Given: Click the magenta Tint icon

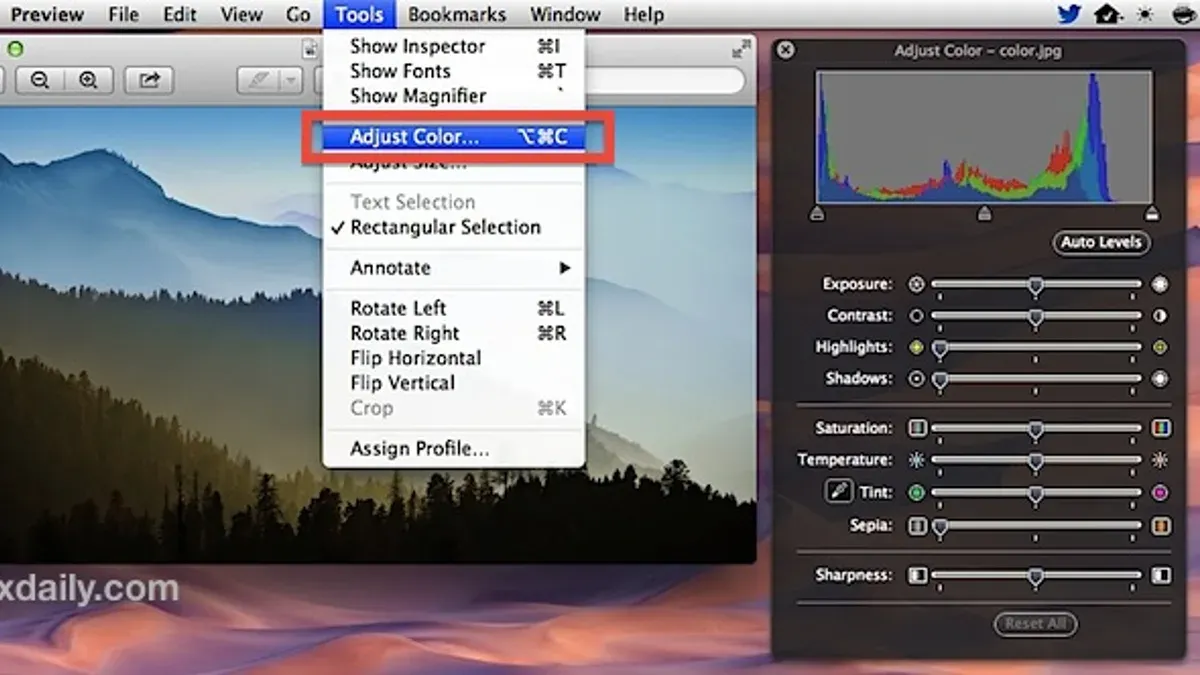Looking at the screenshot, I should pyautogui.click(x=1159, y=492).
